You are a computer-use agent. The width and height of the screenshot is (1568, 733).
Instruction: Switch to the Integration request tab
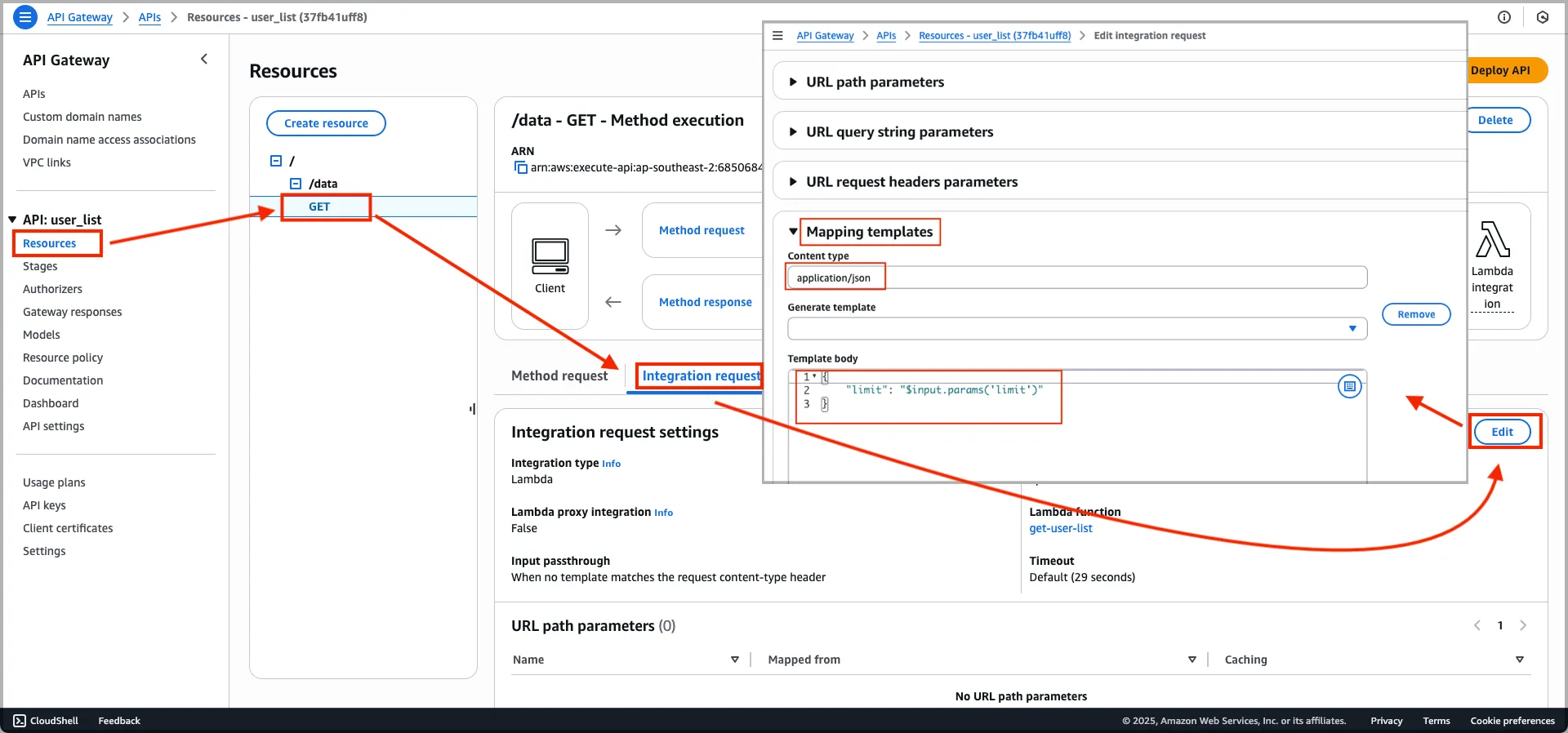click(x=701, y=375)
